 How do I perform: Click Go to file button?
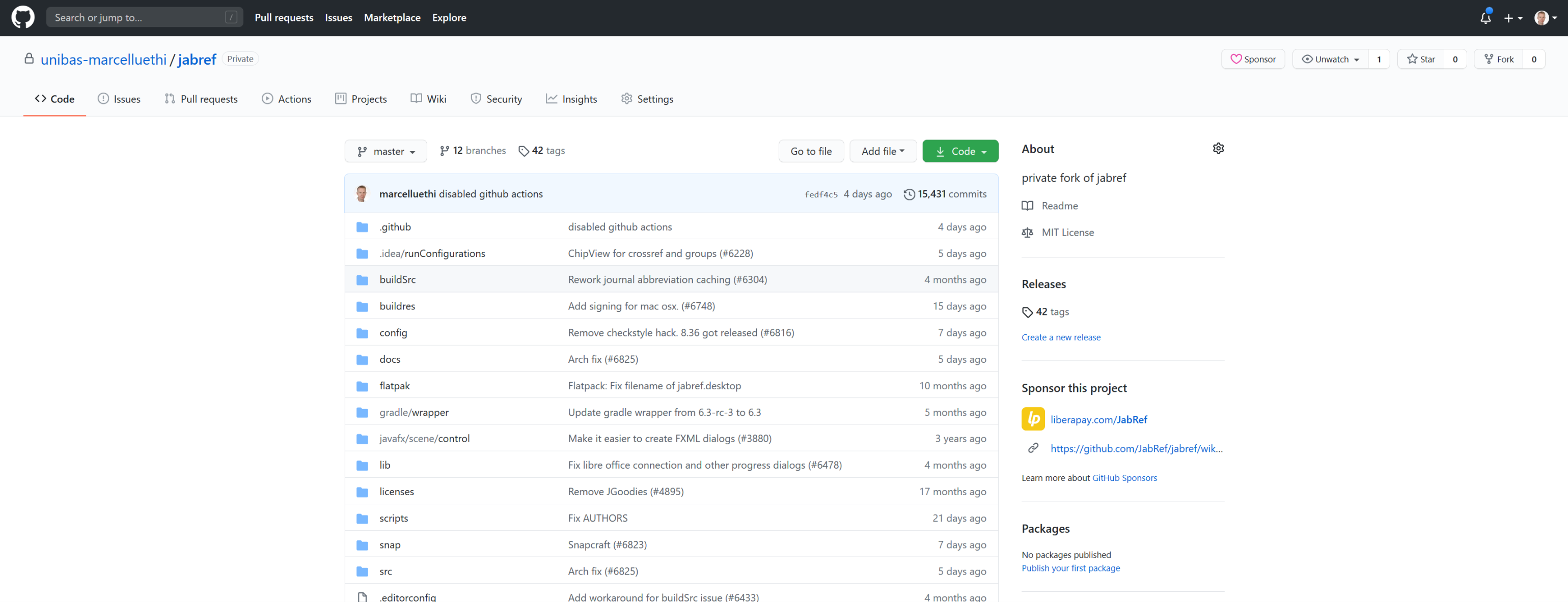811,152
